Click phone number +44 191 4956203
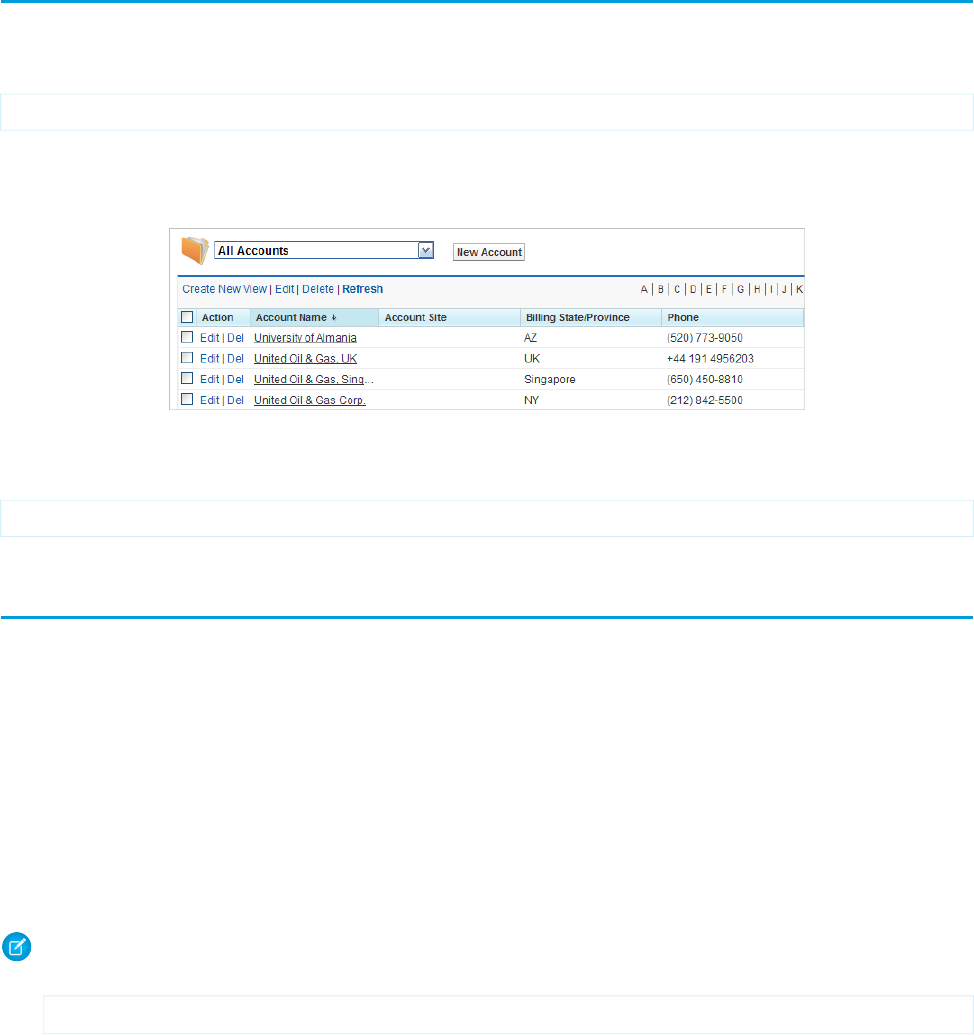This screenshot has width=974, height=1035. click(x=710, y=358)
